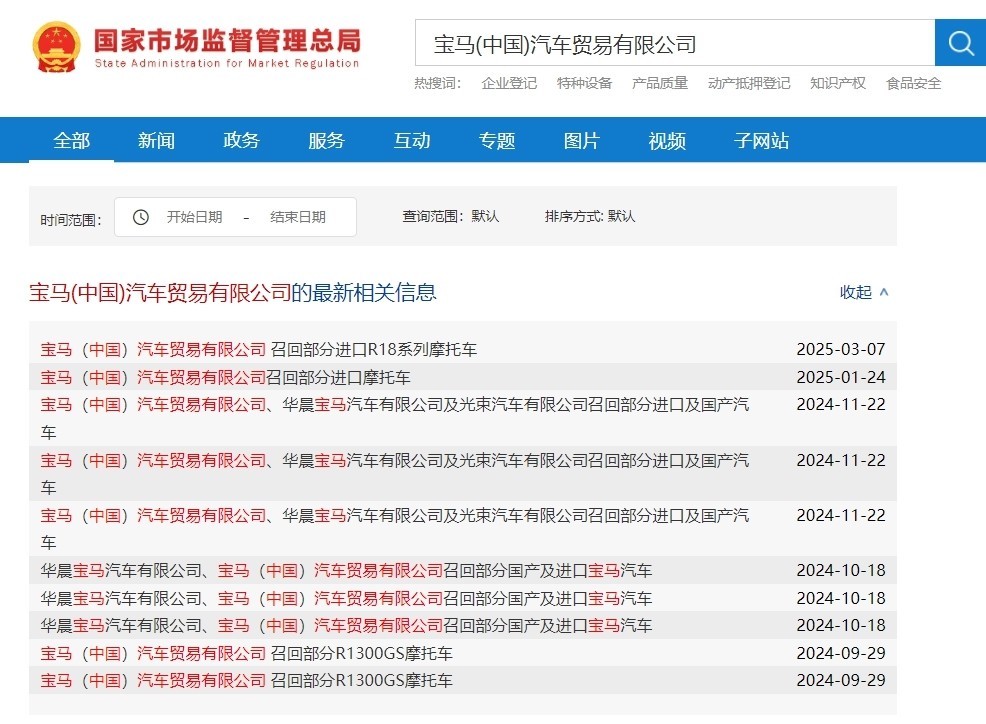
Task: Click hot keyword 知识产权
Action: pos(838,83)
